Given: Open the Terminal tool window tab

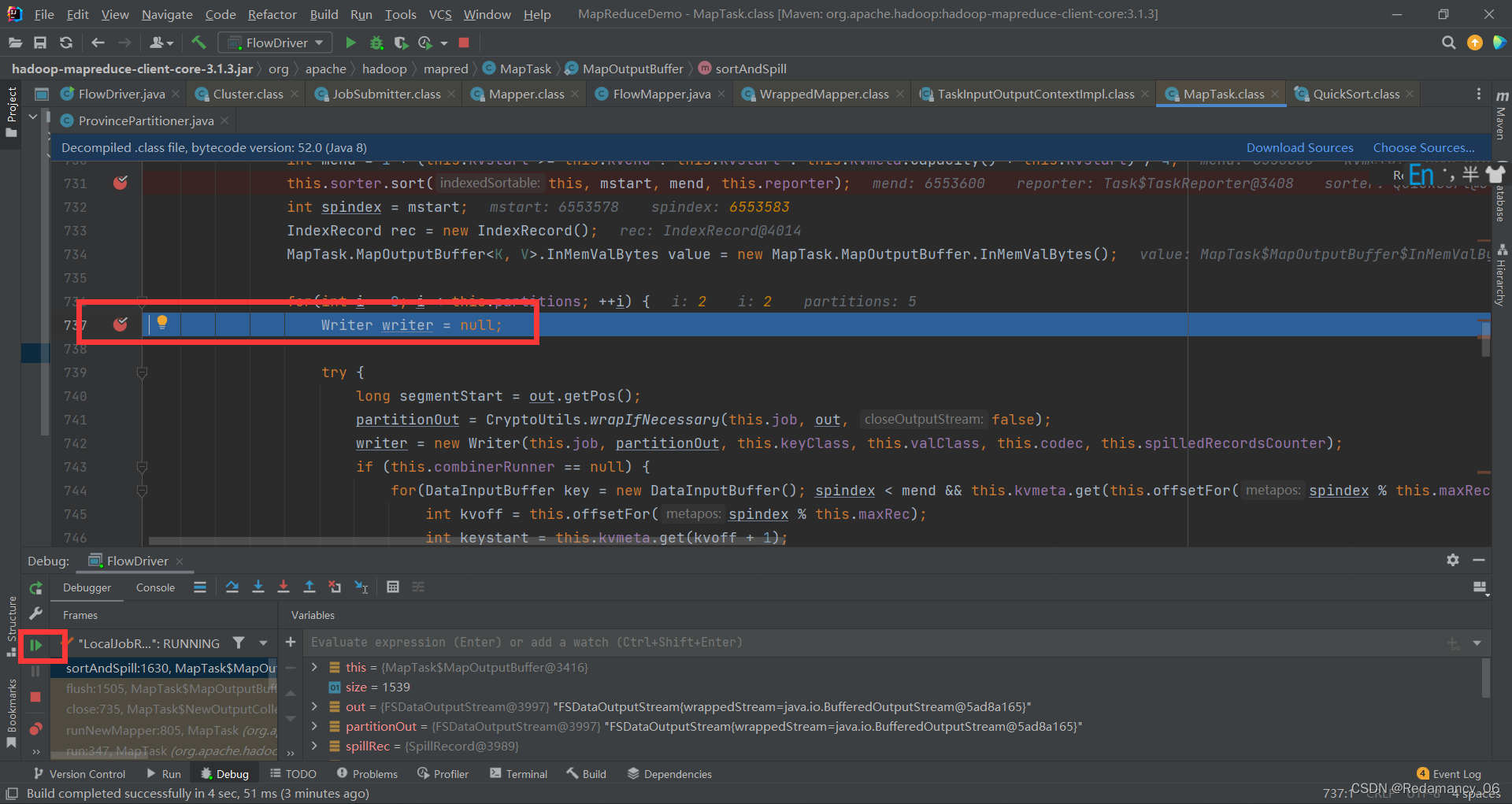Looking at the screenshot, I should pos(518,774).
